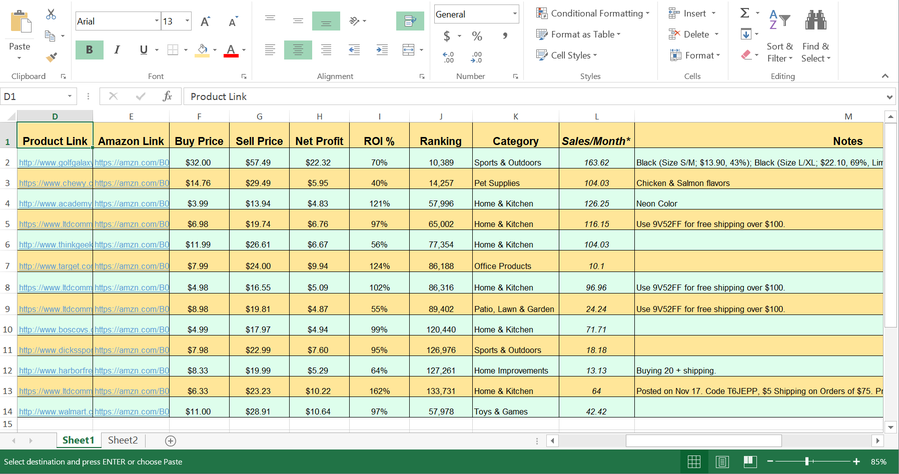Decrease the cell indent
This screenshot has width=899, height=474.
(354, 50)
